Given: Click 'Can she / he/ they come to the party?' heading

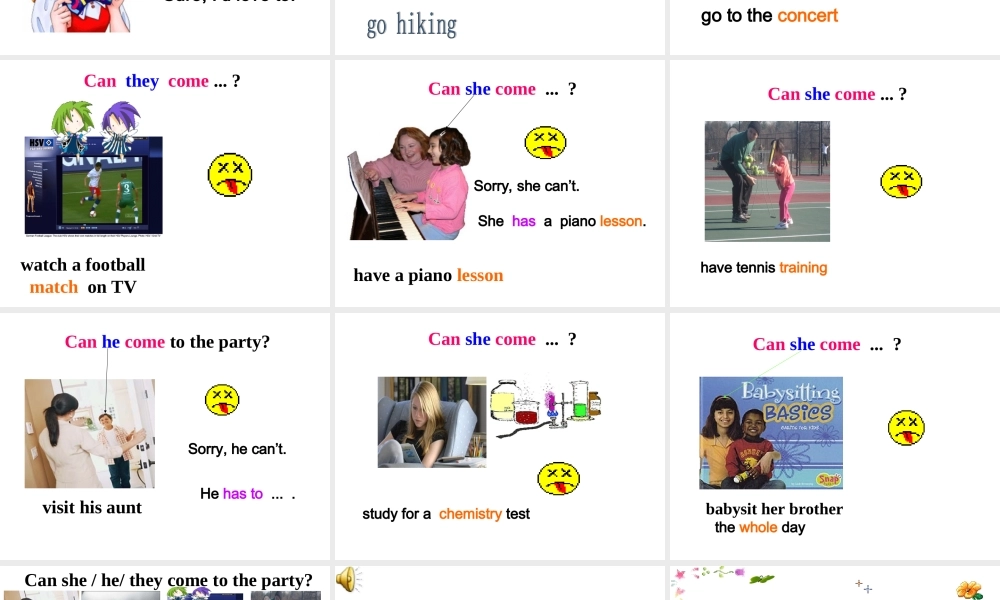Looking at the screenshot, I should click(x=168, y=580).
